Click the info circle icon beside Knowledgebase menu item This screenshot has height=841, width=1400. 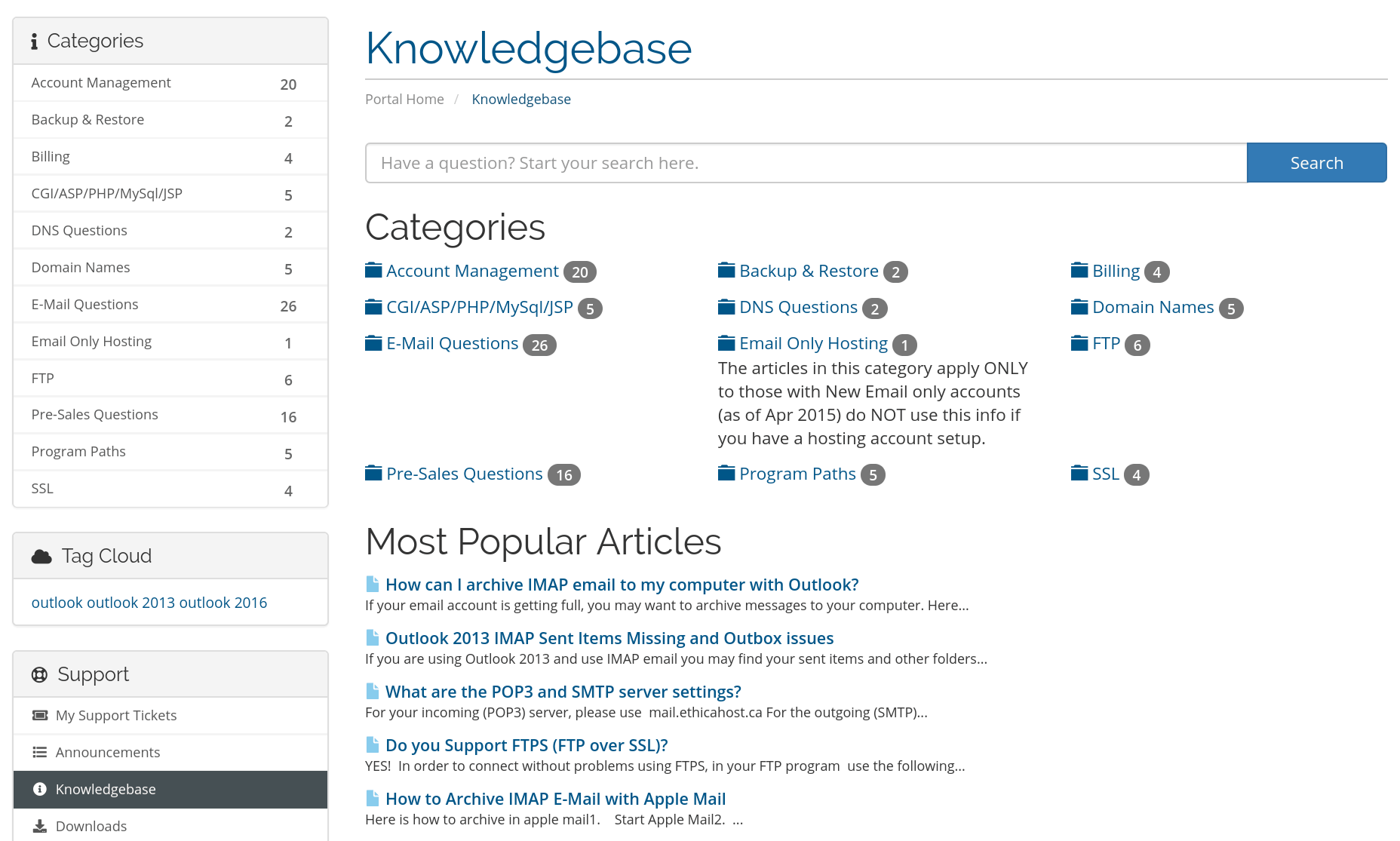pyautogui.click(x=40, y=789)
